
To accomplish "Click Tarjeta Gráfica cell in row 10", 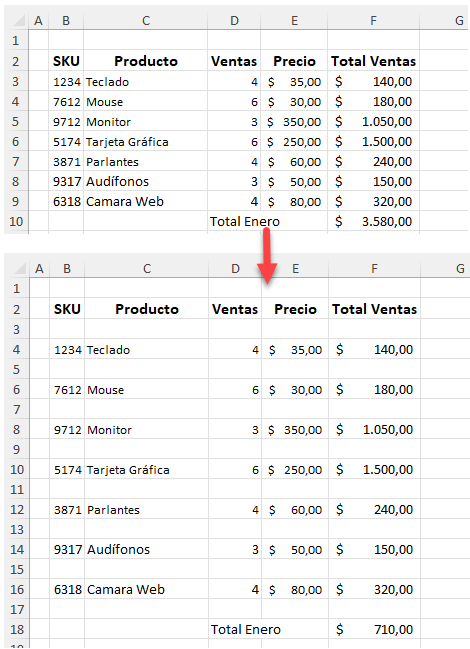I will pos(146,470).
